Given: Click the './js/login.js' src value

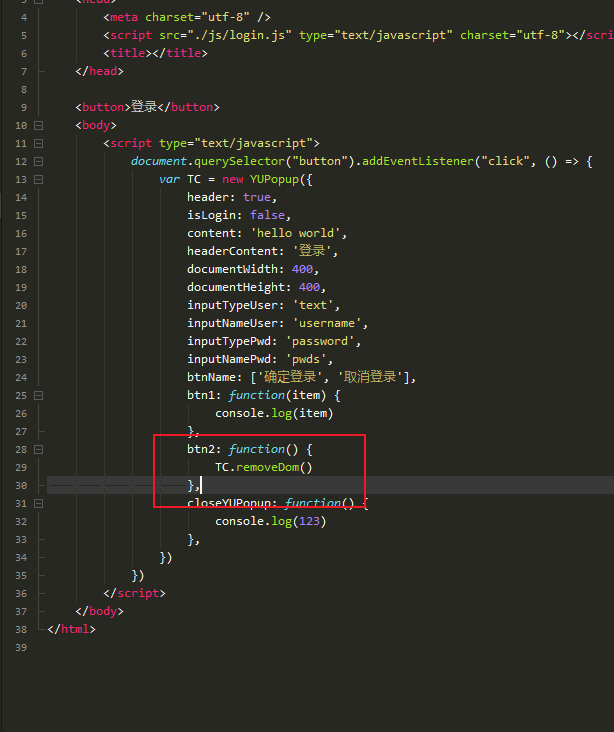Looking at the screenshot, I should pyautogui.click(x=240, y=35).
